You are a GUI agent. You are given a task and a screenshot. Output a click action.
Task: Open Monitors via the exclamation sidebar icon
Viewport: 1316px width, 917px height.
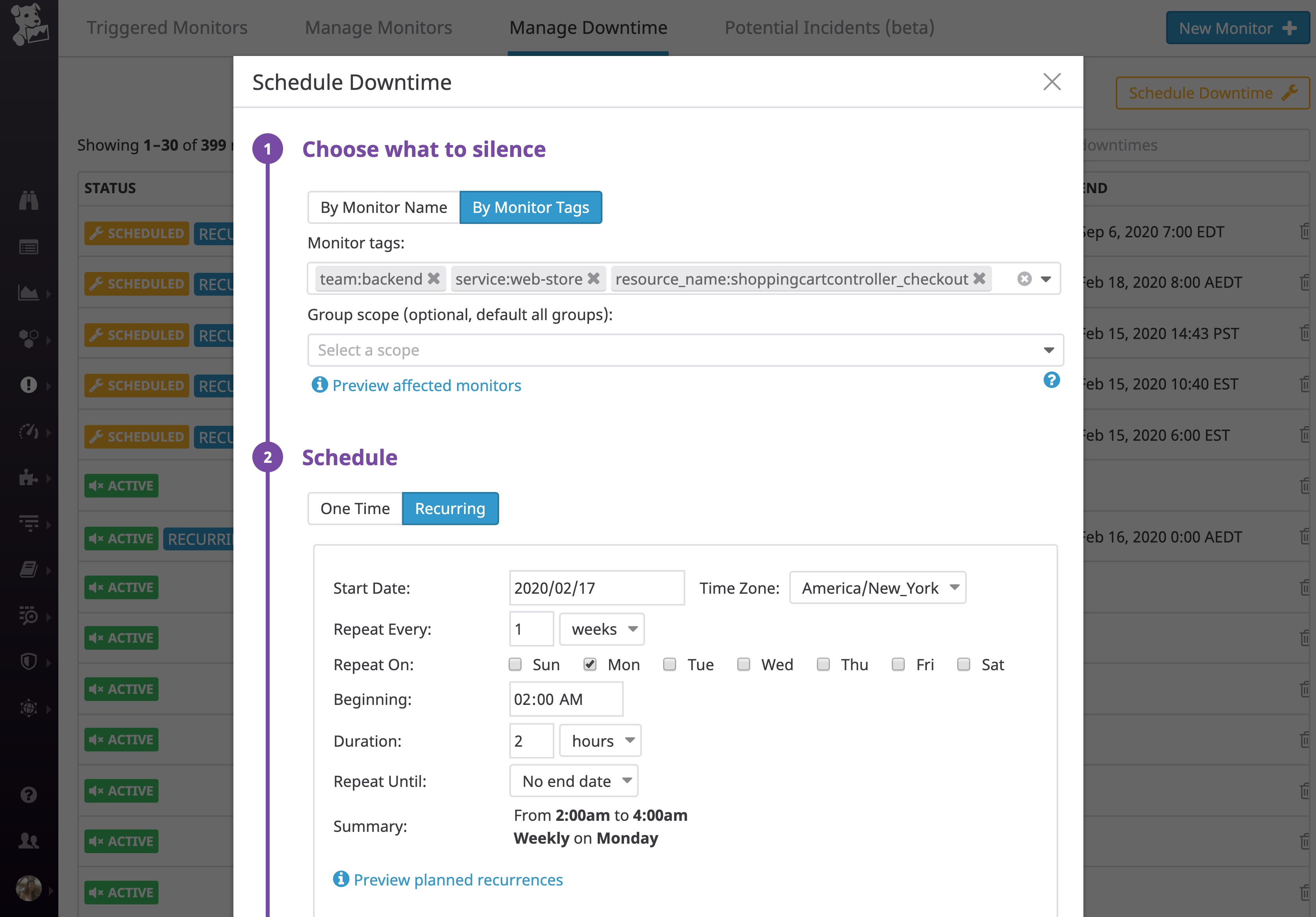coord(29,385)
